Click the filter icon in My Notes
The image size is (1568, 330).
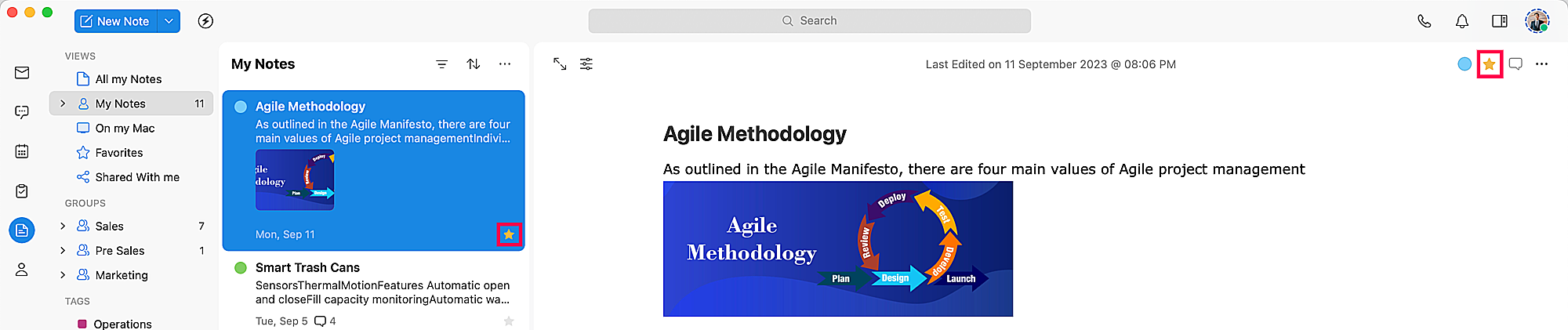point(442,64)
